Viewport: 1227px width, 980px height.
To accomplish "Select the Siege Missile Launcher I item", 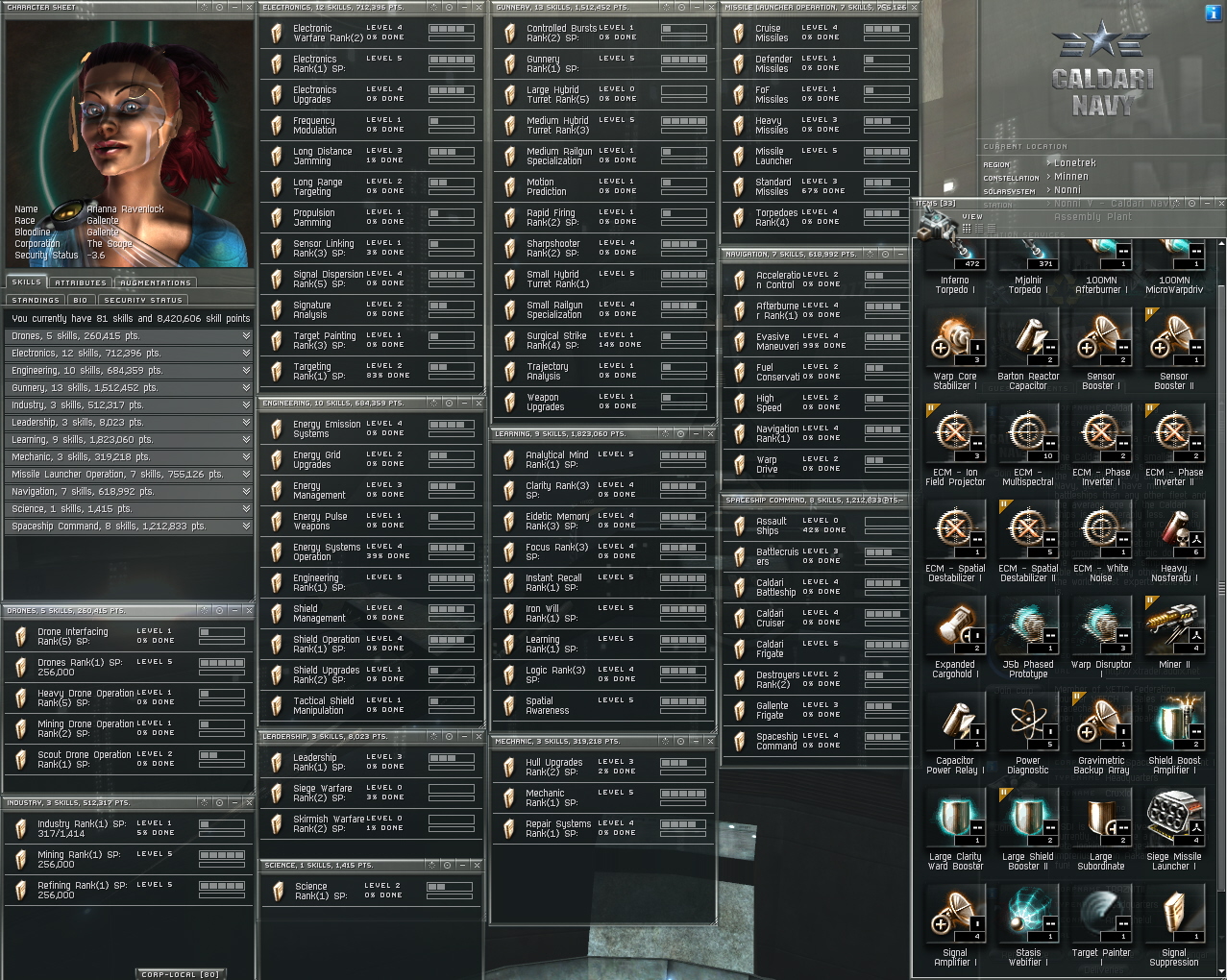I will click(1174, 830).
